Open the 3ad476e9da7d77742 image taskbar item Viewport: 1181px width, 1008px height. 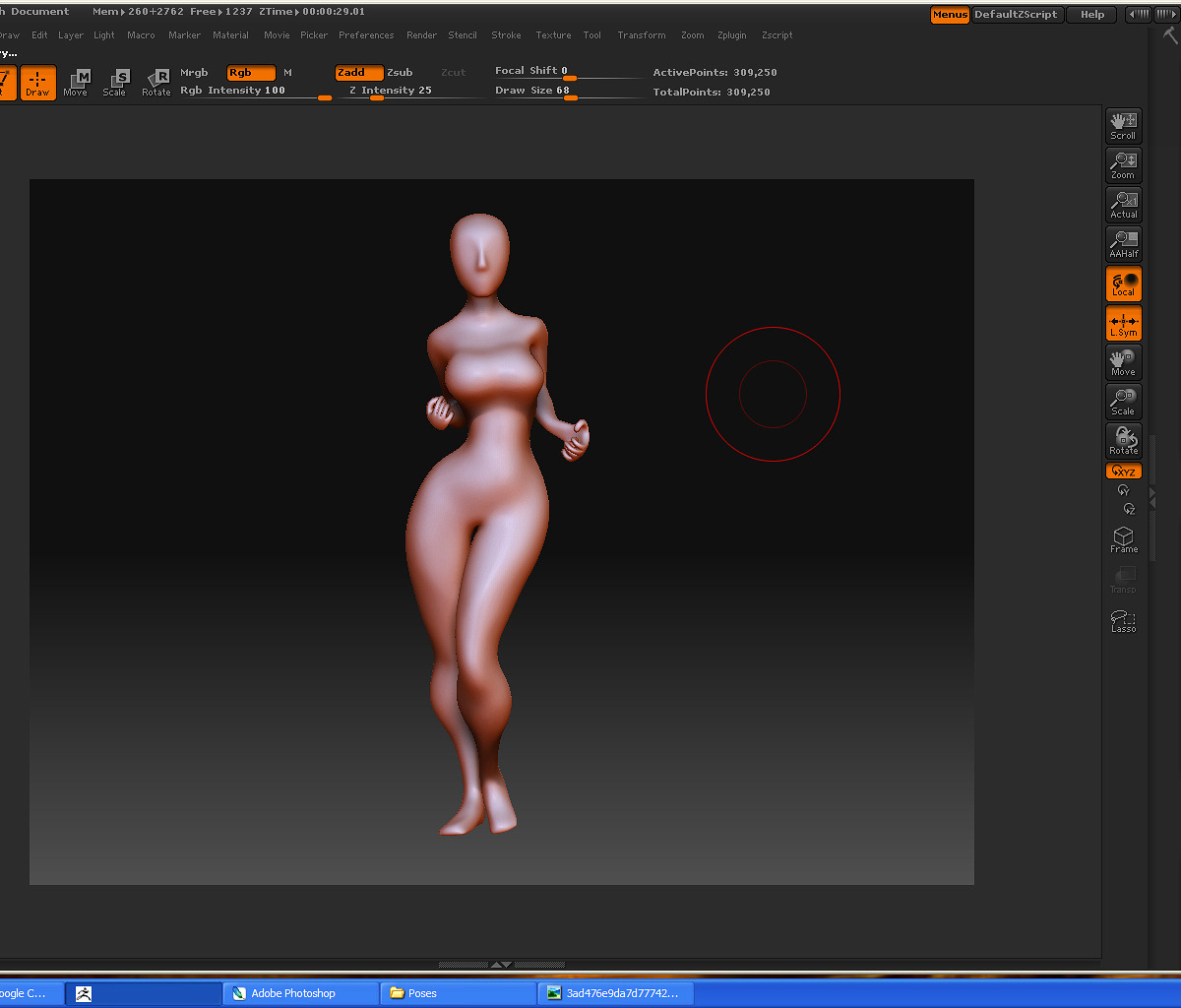(616, 993)
